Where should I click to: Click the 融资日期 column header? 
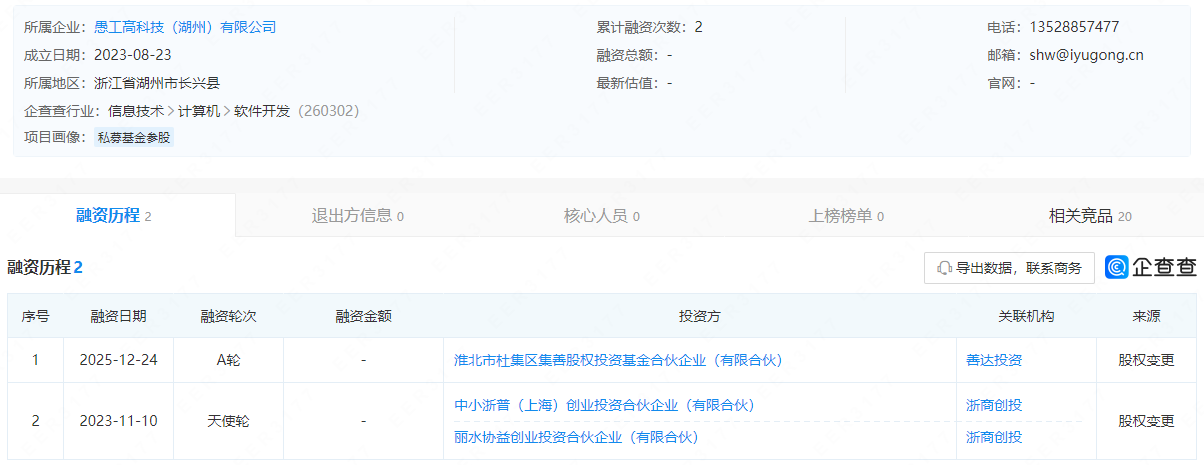(118, 316)
